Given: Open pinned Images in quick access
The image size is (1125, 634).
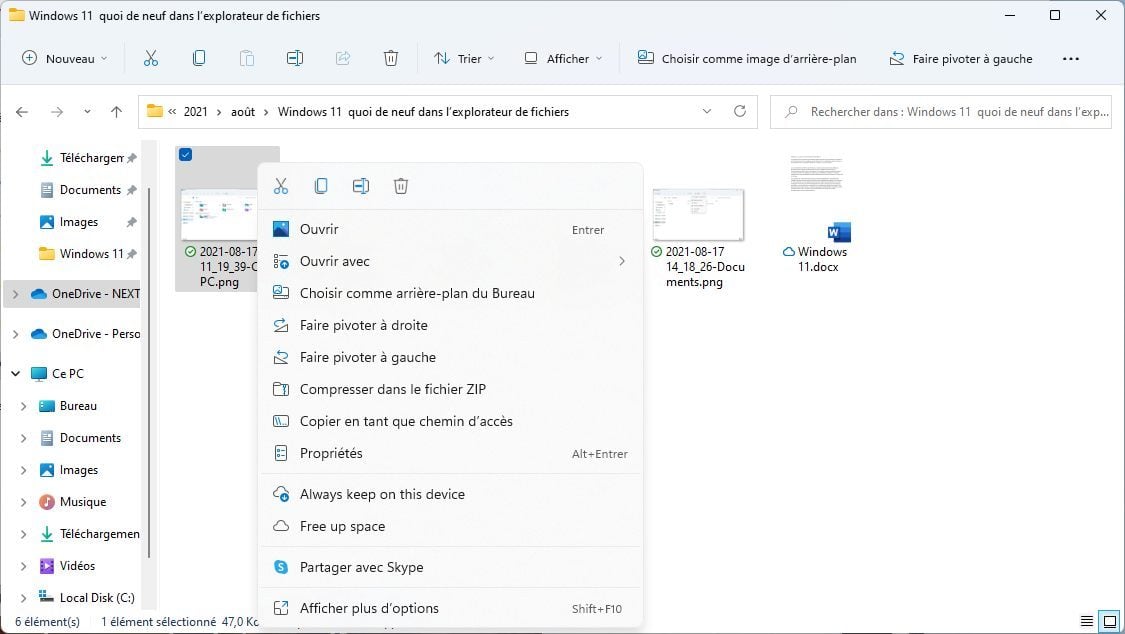Looking at the screenshot, I should [88, 222].
